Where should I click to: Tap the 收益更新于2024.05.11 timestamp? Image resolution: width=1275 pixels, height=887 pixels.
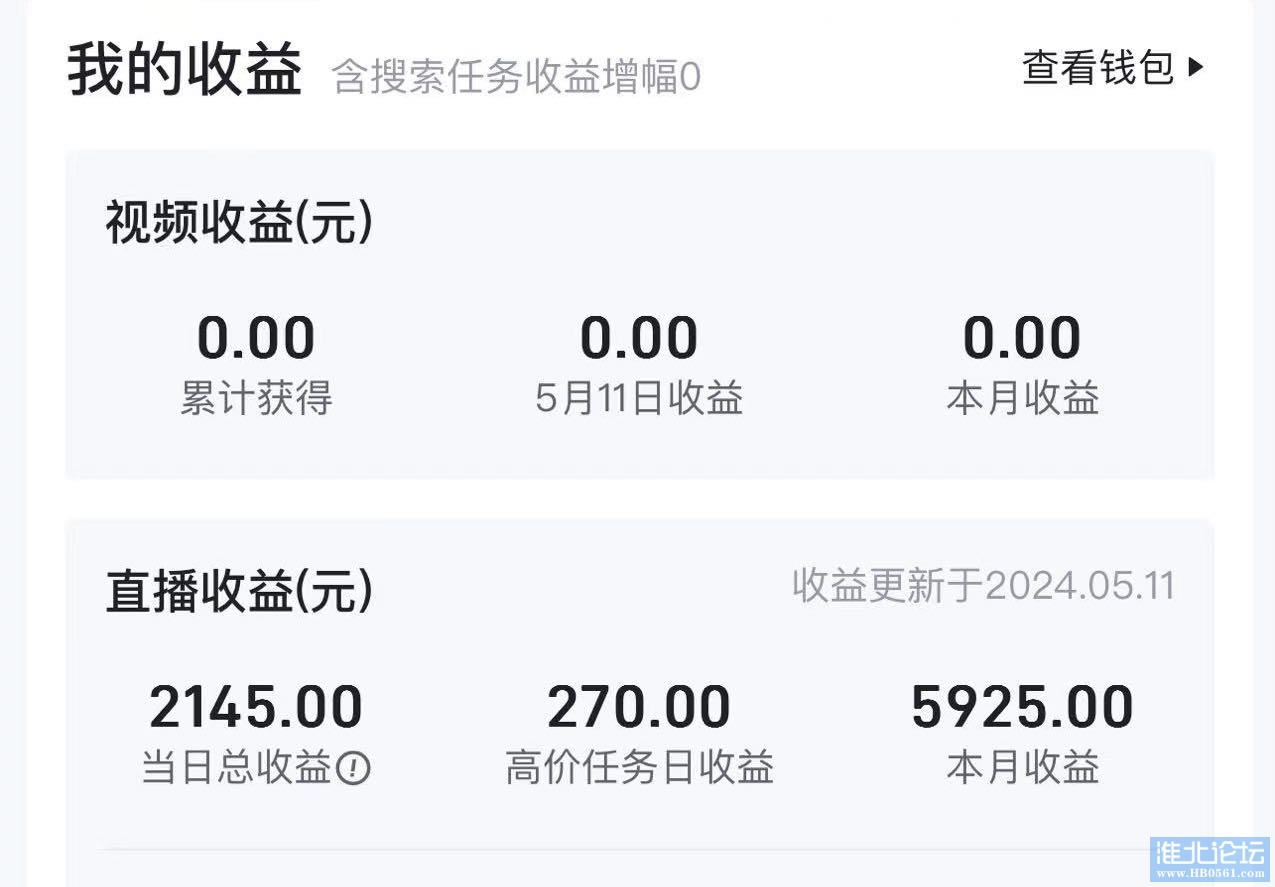coord(983,586)
